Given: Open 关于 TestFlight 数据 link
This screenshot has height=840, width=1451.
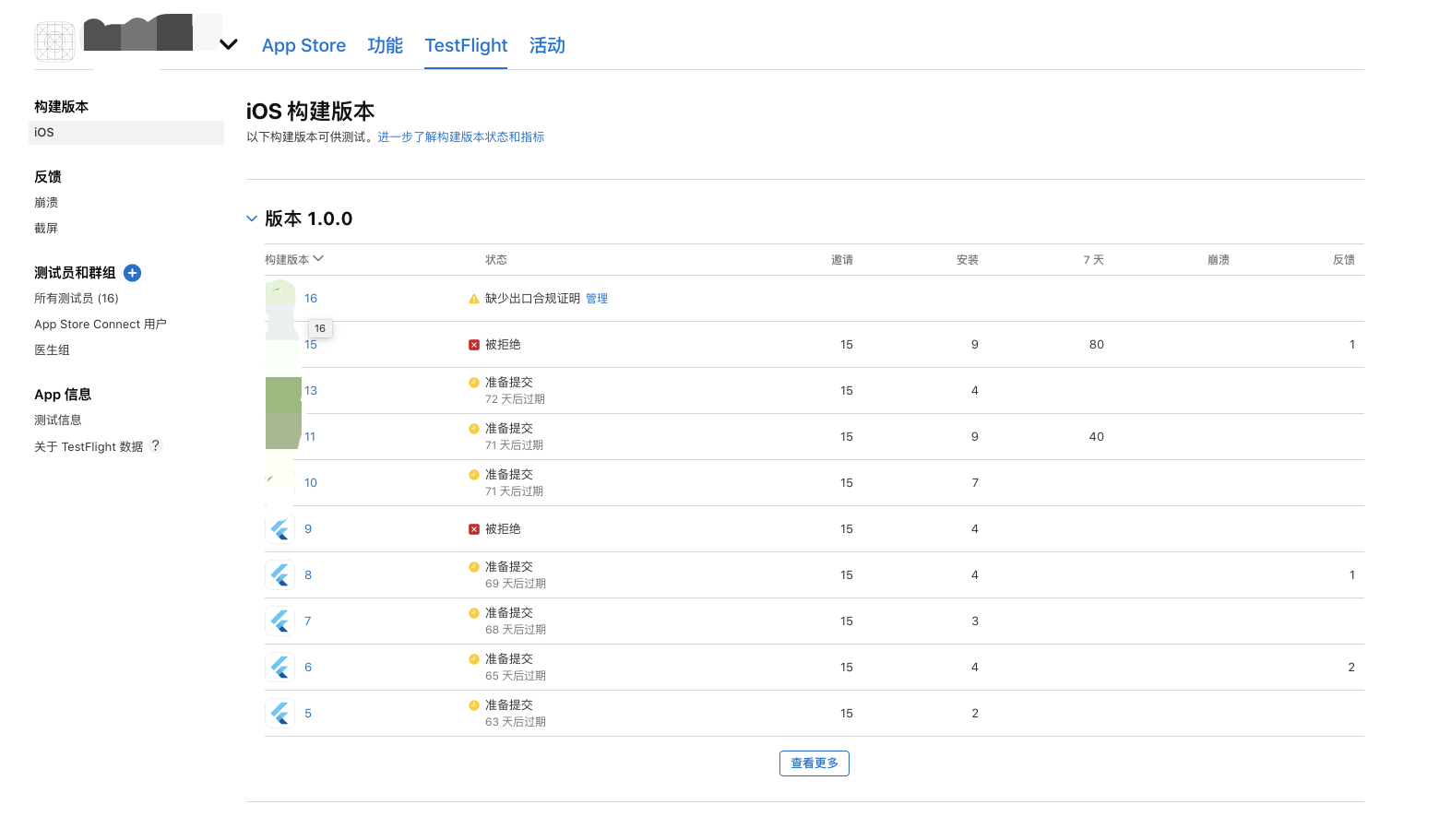Looking at the screenshot, I should (x=89, y=446).
